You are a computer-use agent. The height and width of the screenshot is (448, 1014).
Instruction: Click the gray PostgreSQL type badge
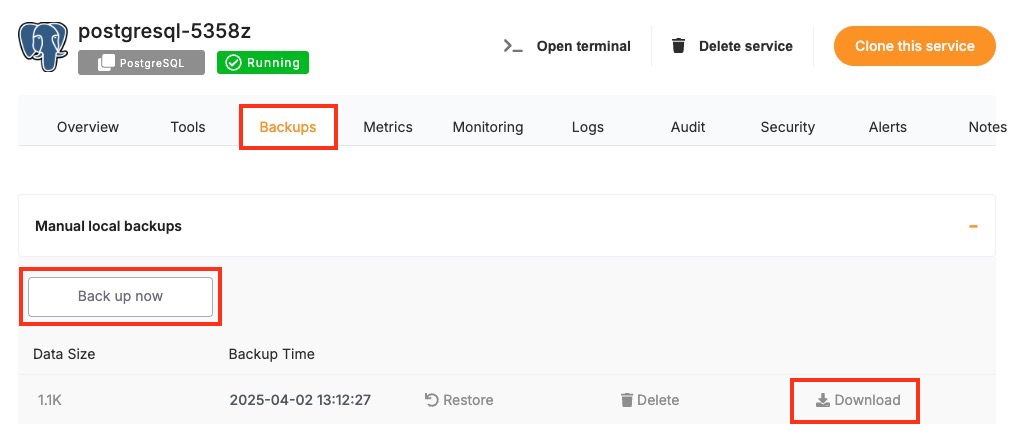point(141,63)
